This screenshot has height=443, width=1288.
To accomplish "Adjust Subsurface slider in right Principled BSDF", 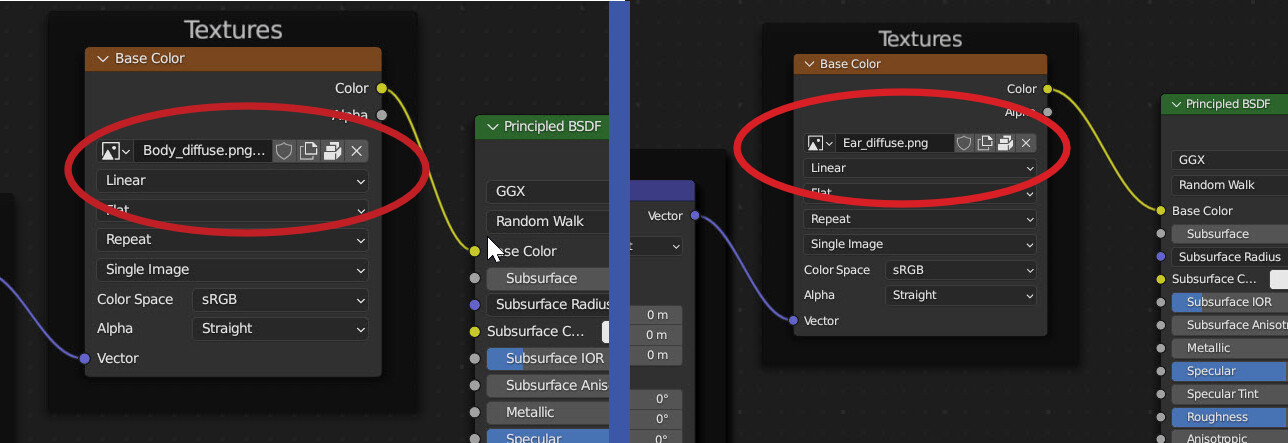I will coord(1230,234).
